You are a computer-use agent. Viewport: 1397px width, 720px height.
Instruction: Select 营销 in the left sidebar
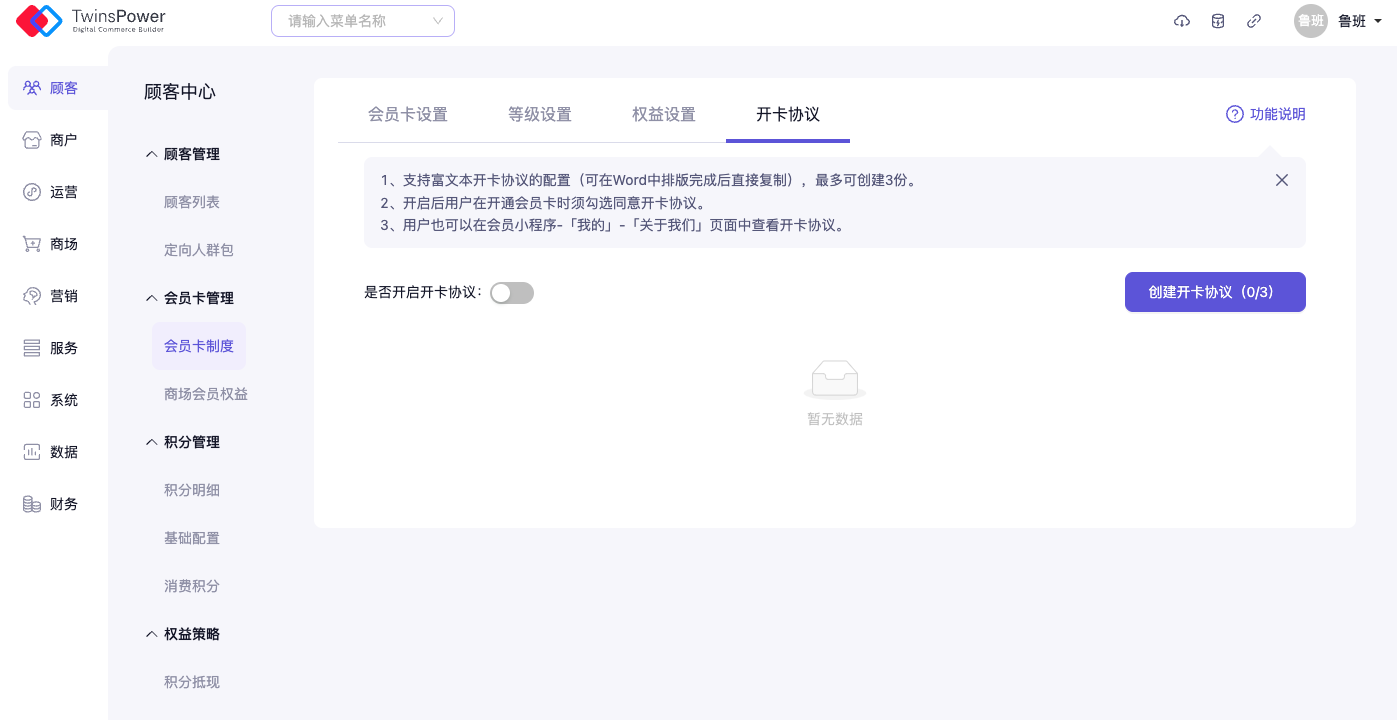pos(51,296)
